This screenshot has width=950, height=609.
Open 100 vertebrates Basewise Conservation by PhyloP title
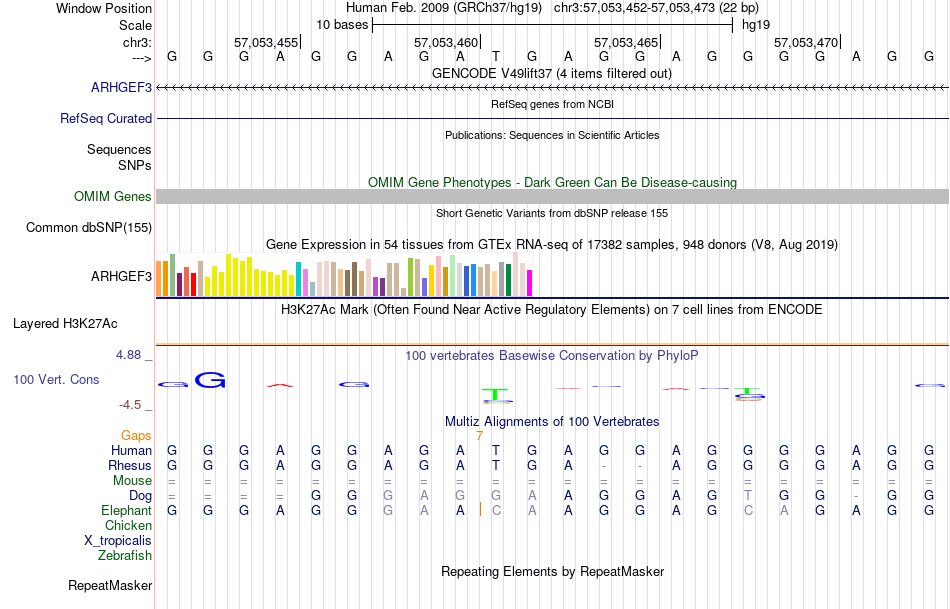coord(552,355)
